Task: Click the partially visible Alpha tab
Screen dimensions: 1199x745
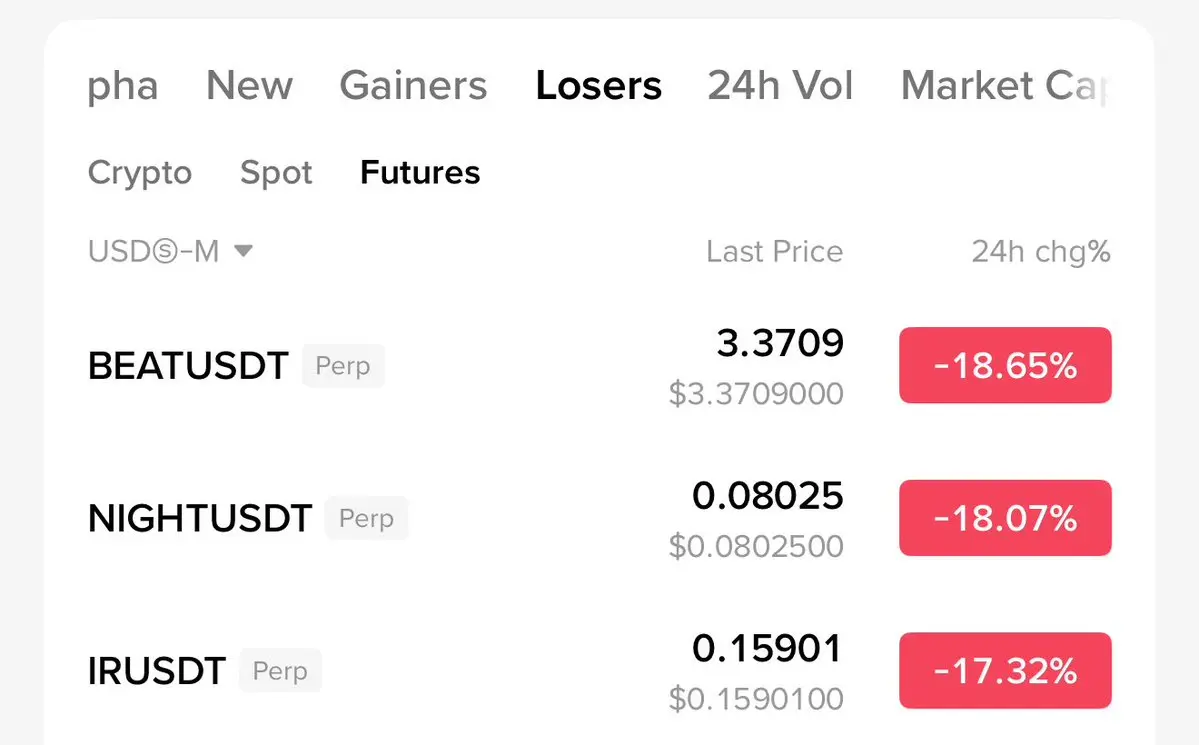Action: (x=122, y=86)
